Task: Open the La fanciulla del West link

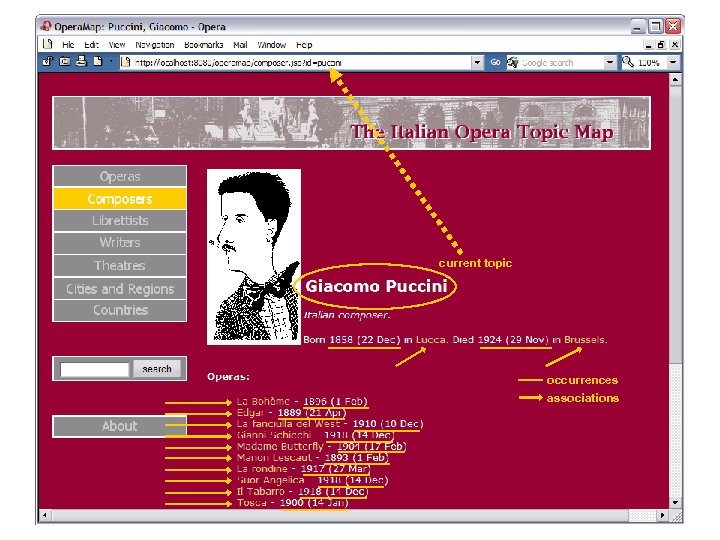Action: [289, 423]
